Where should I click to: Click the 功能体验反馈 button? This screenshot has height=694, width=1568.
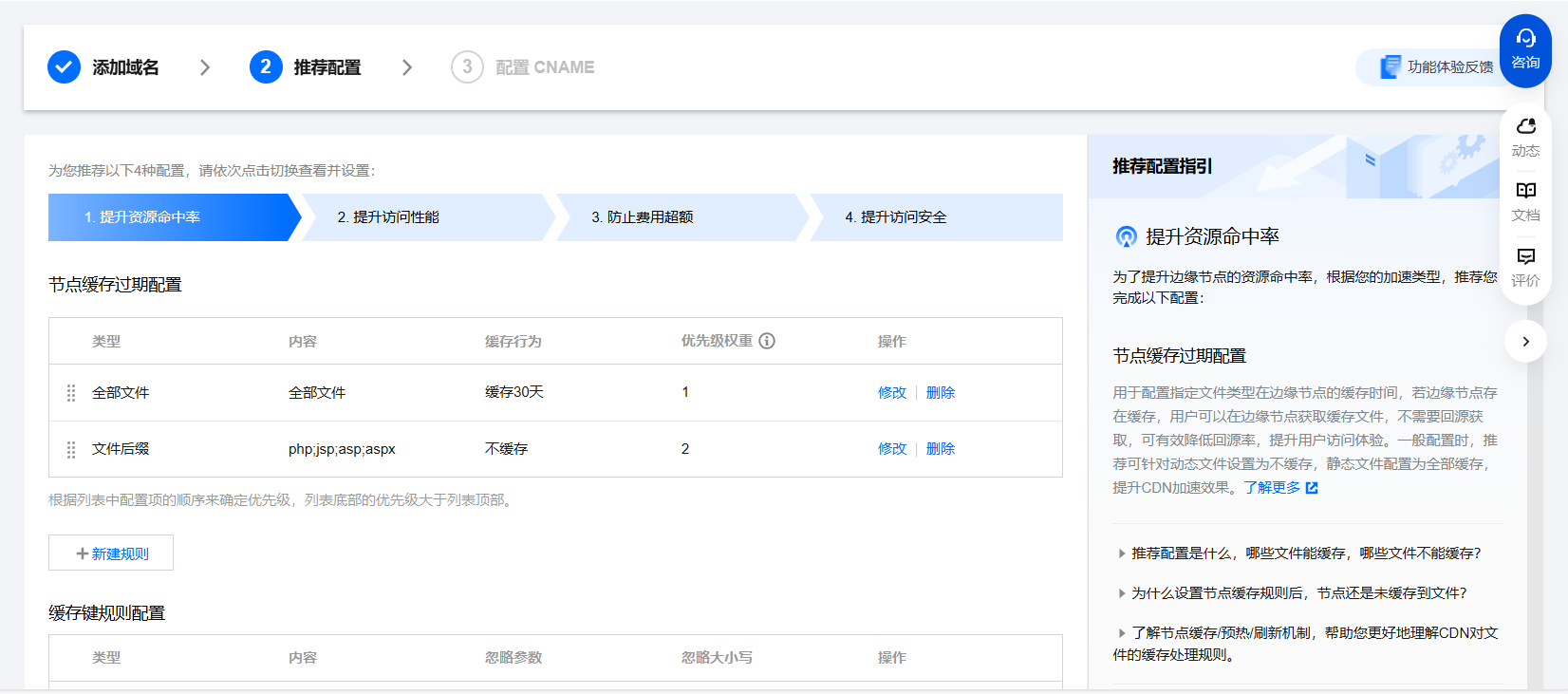coord(1436,67)
